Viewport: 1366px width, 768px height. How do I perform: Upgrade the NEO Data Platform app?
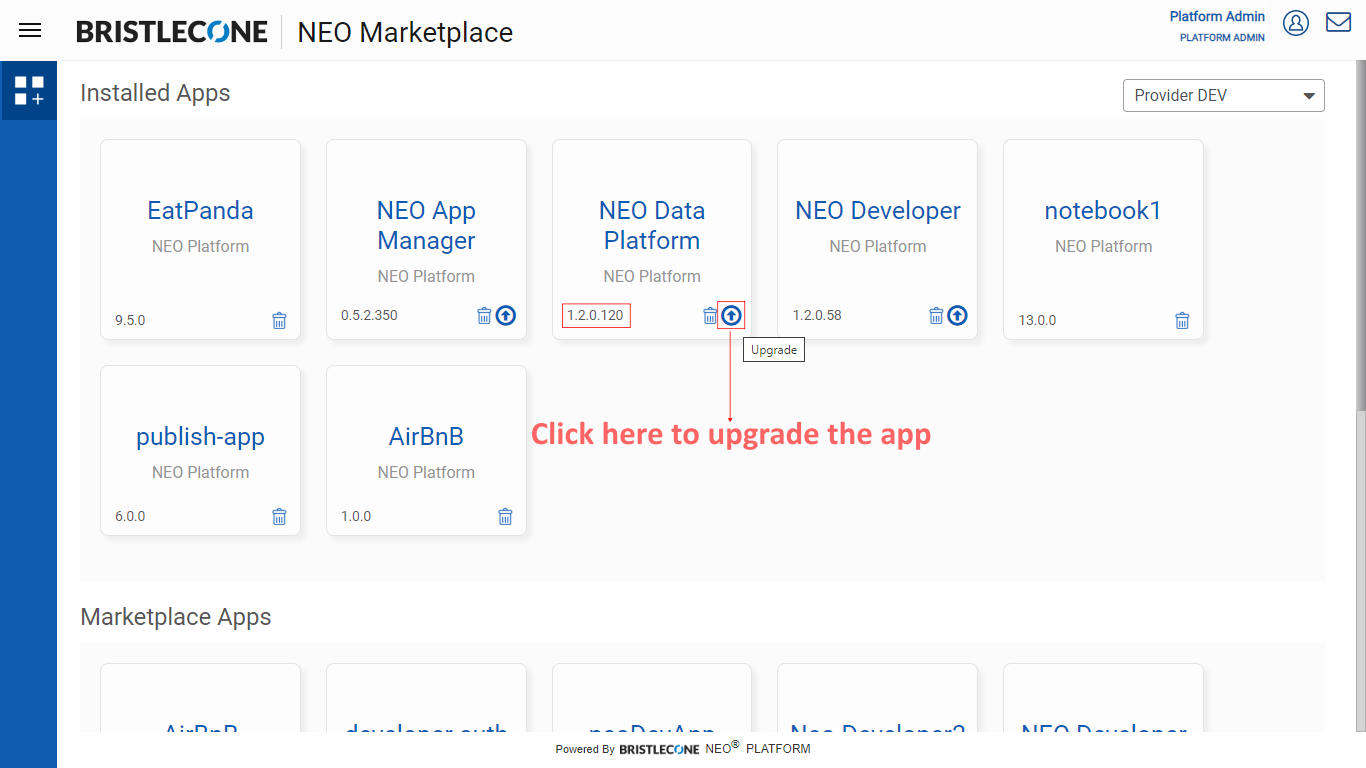coord(732,316)
